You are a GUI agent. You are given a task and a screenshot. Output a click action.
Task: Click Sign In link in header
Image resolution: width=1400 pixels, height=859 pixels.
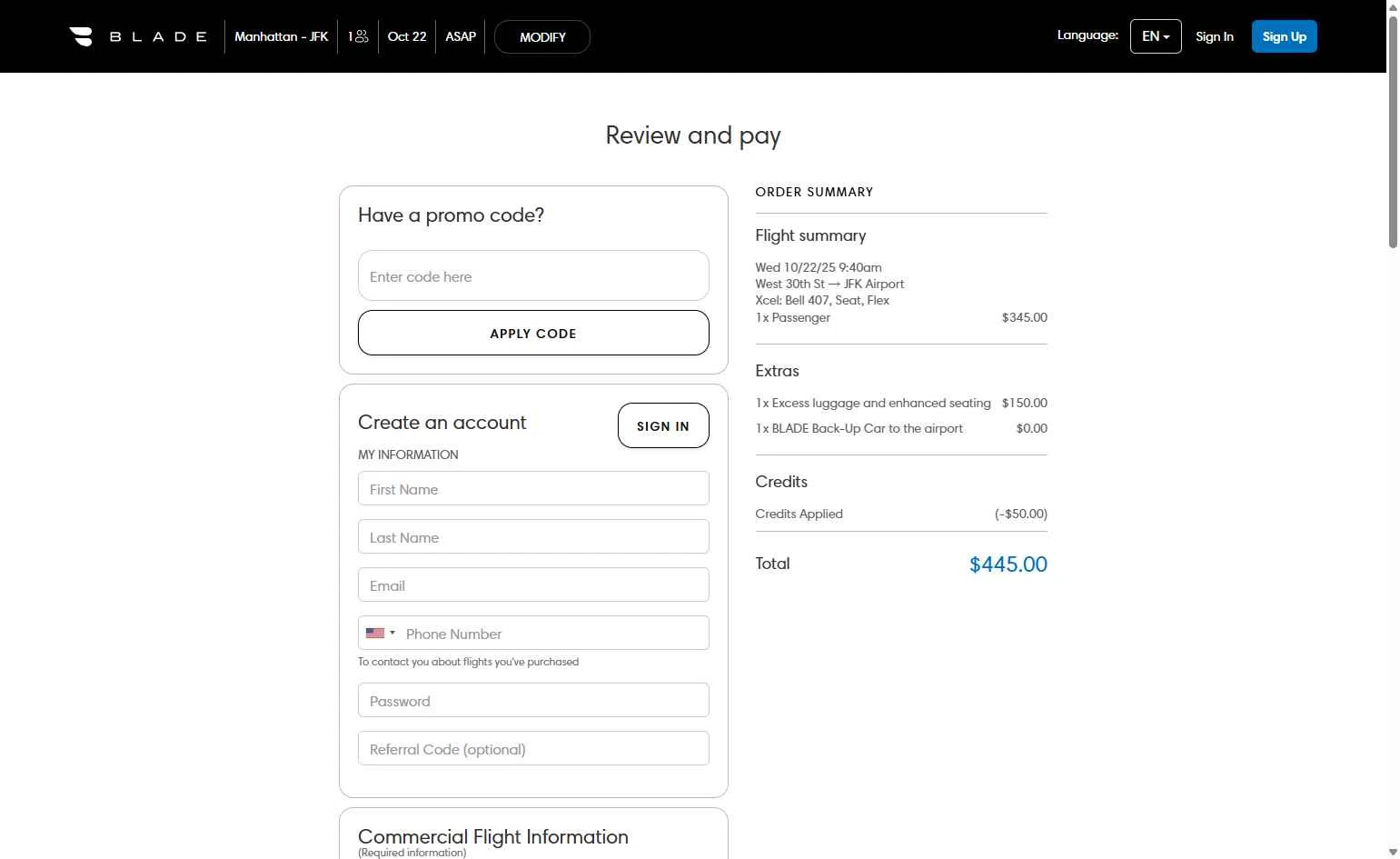point(1215,36)
